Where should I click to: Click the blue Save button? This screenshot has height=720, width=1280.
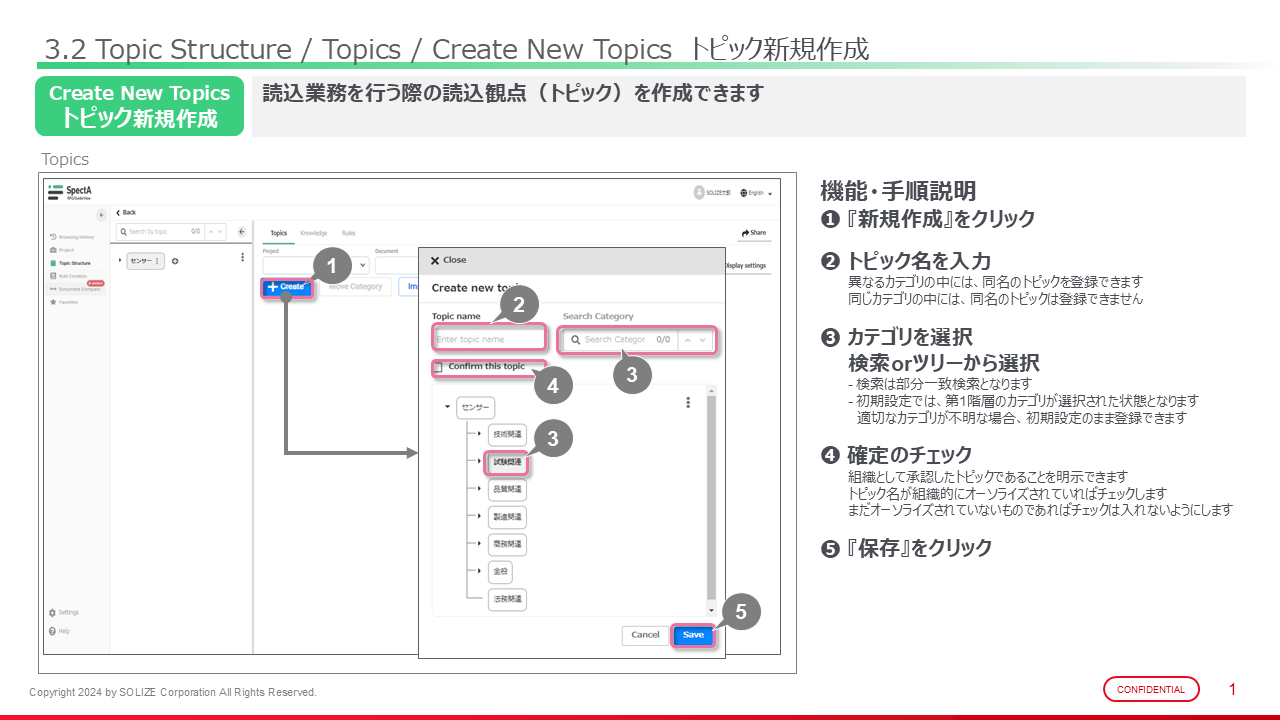pos(693,635)
